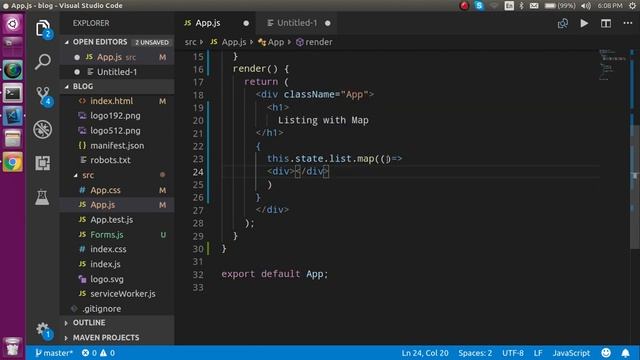
Task: Open the Debug view (crossed bug icon)
Action: pos(43,129)
